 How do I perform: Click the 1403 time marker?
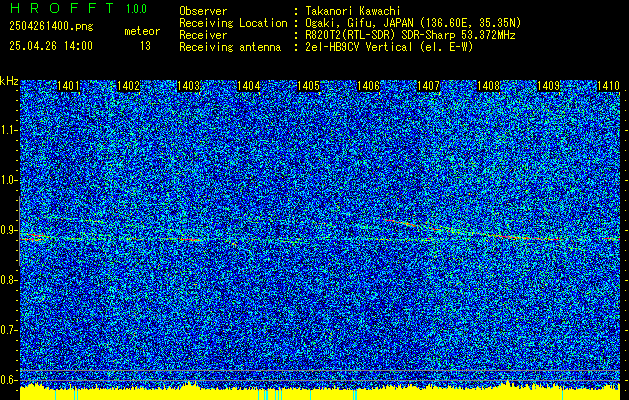(189, 85)
